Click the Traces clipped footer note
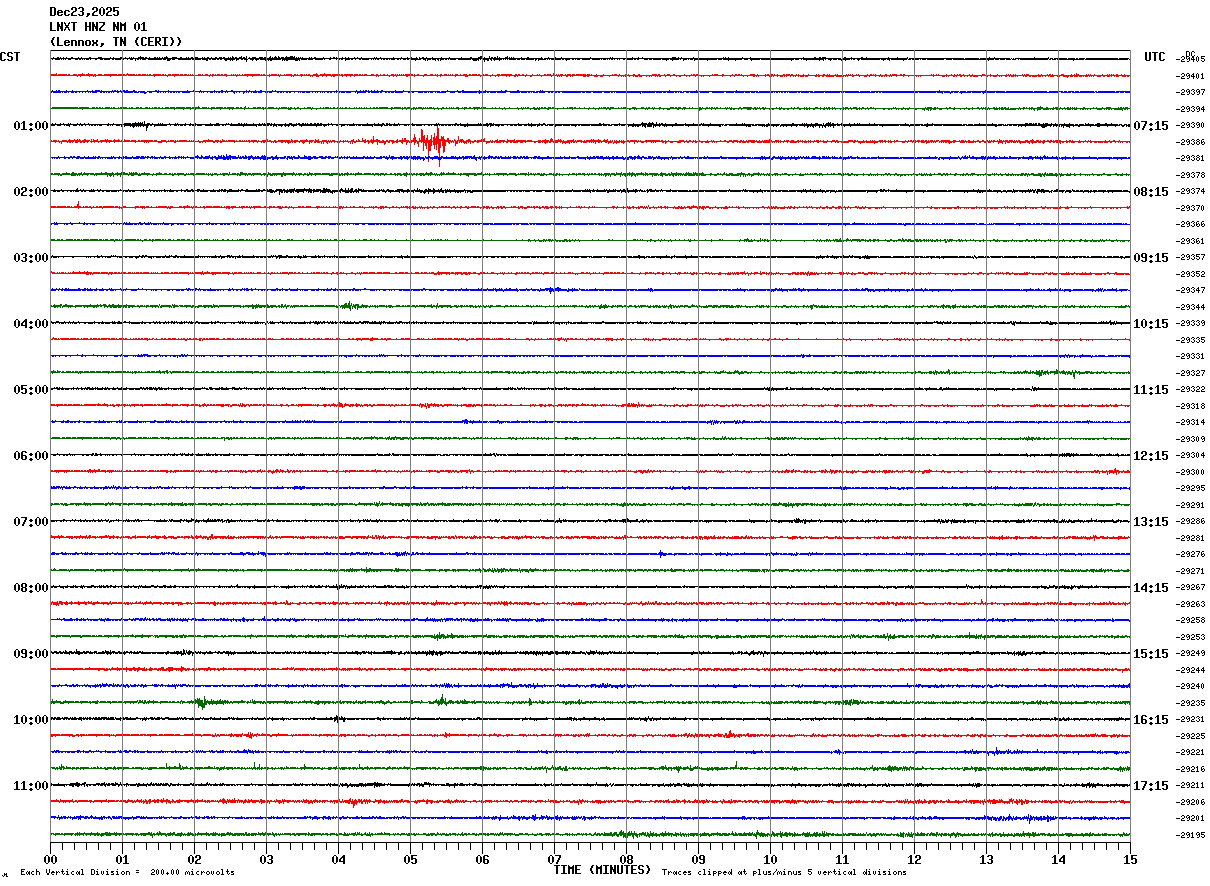Viewport: 1210px width, 886px height. [x=784, y=873]
